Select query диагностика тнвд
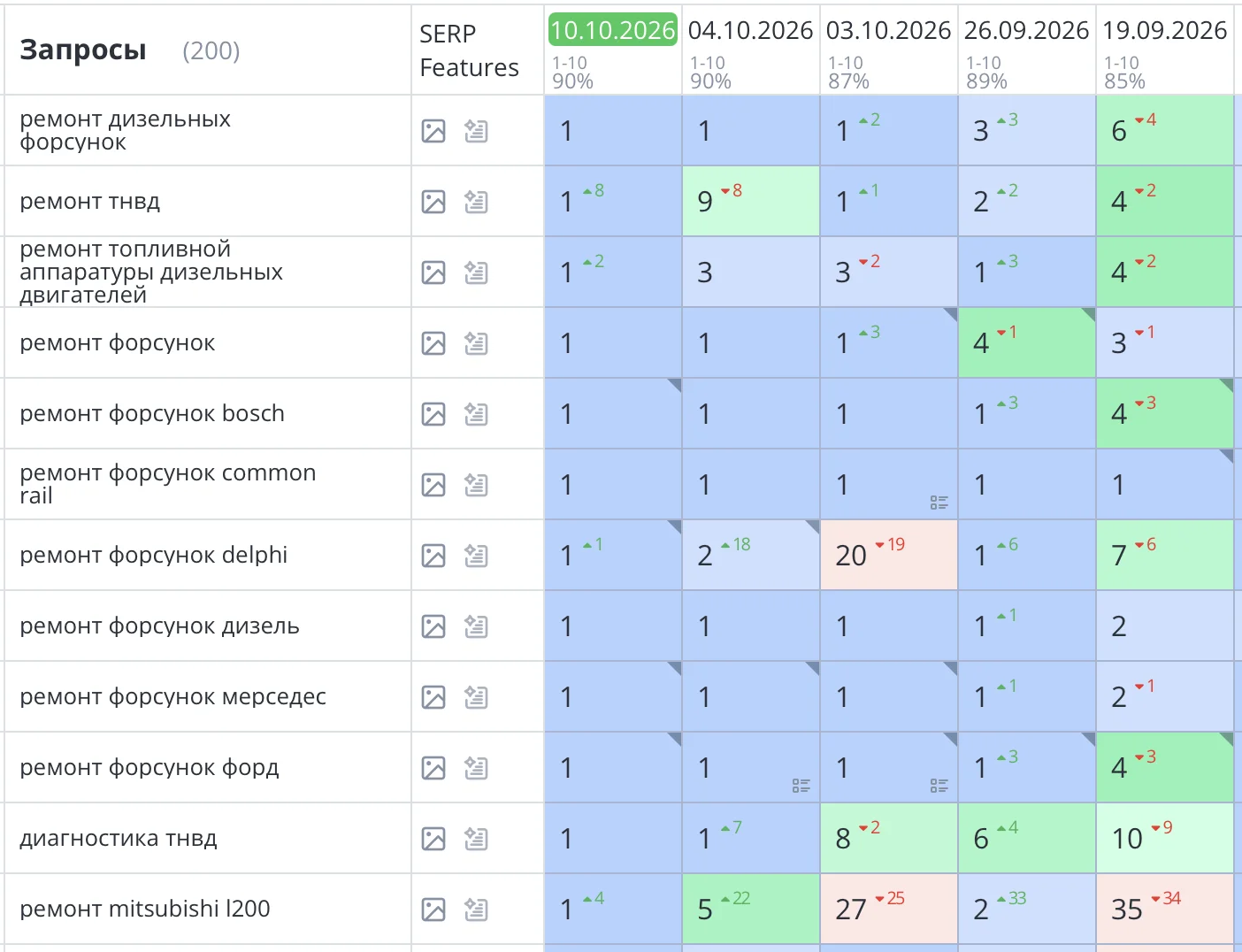1242x952 pixels. 118,839
